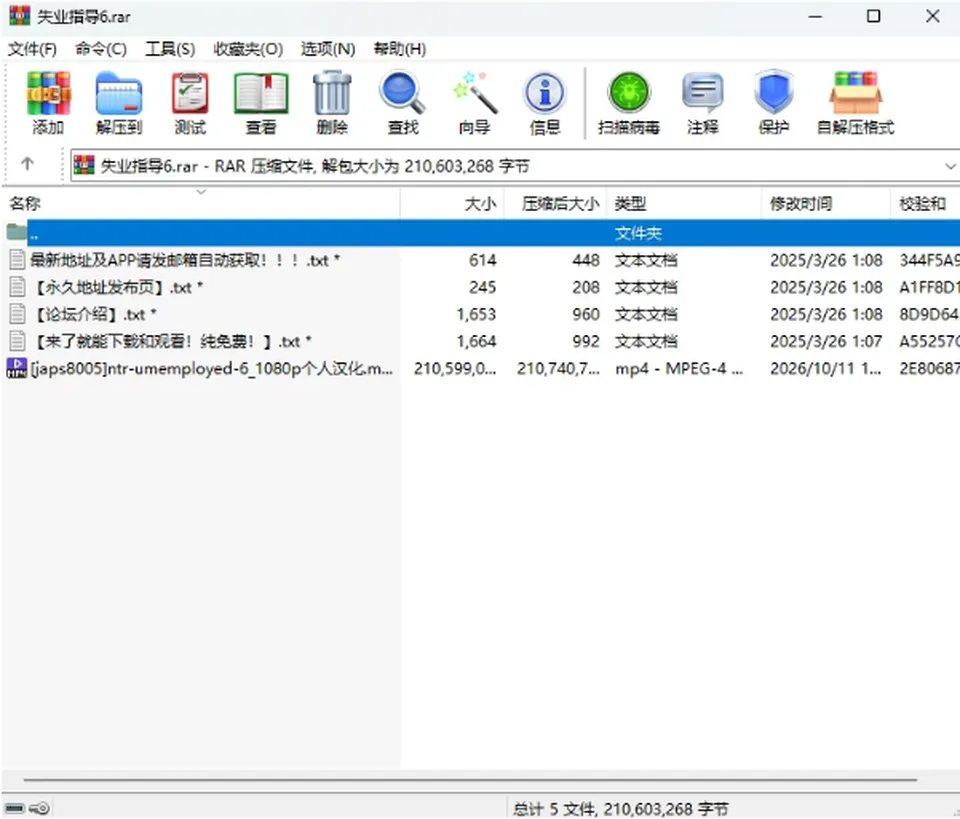Select file 最新地址及APP请发邮箱自动获取.txt
The image size is (960, 819).
click(x=185, y=260)
